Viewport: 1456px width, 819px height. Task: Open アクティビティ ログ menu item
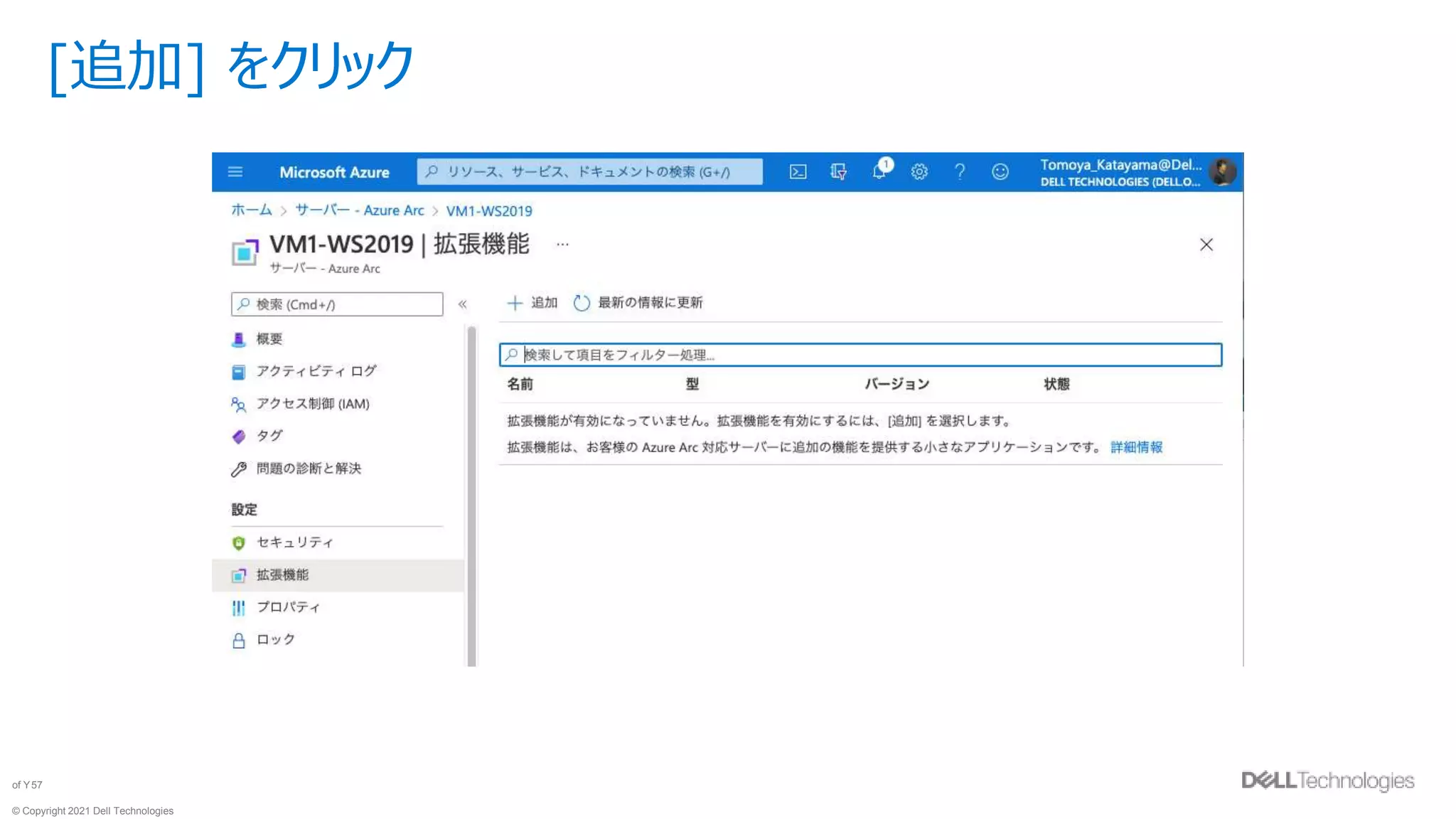click(x=316, y=371)
